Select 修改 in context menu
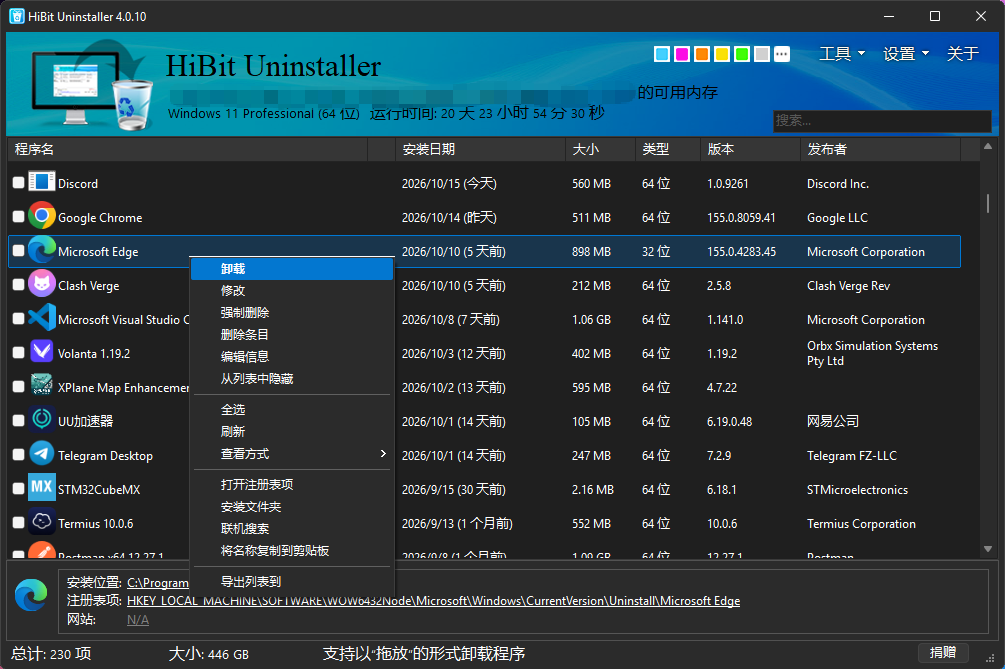Screen dimensions: 1005x669 [292, 291]
